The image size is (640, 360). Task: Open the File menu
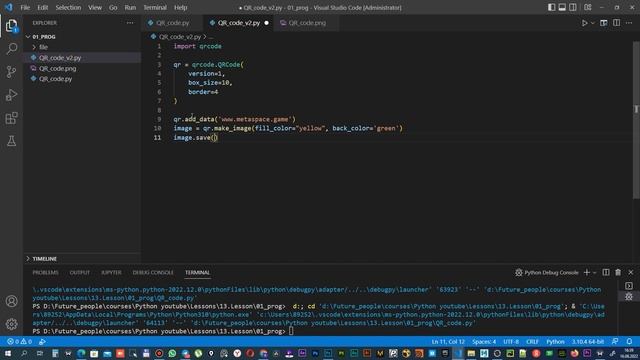(x=25, y=7)
